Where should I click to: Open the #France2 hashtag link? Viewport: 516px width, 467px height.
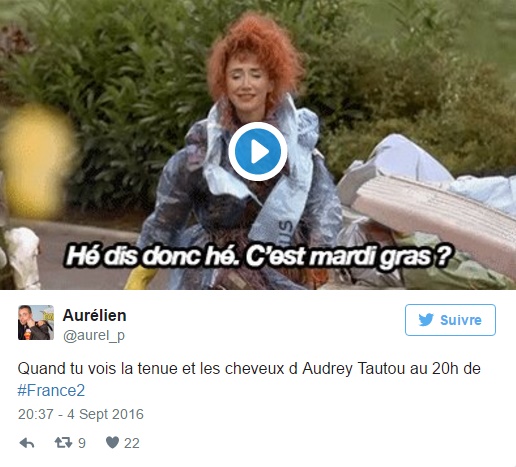pos(51,390)
